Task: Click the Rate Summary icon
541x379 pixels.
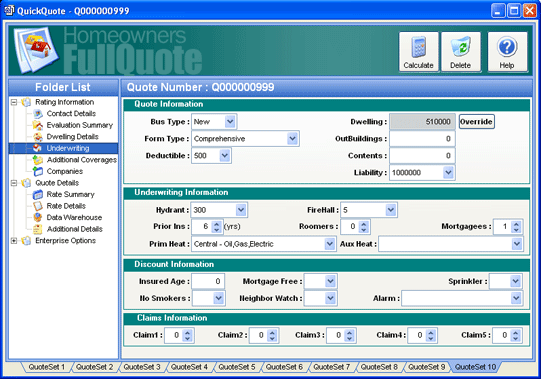Action: click(38, 194)
